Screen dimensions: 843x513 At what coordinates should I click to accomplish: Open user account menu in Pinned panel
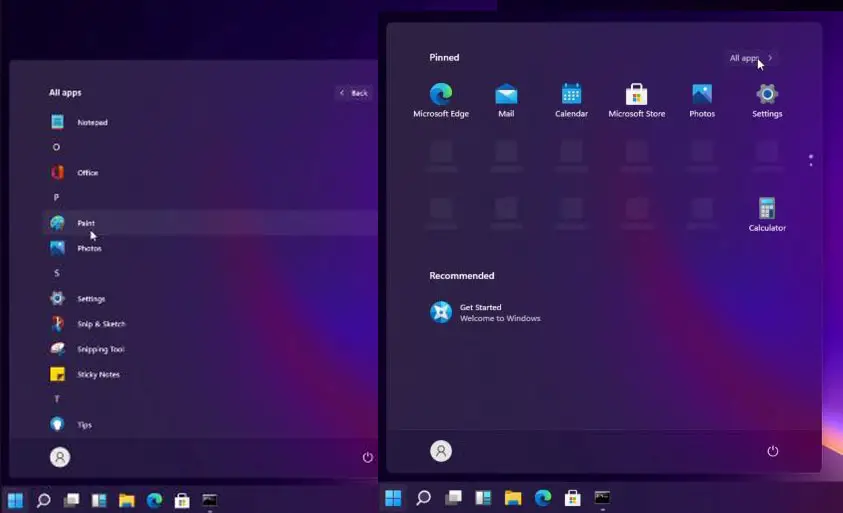(x=441, y=451)
